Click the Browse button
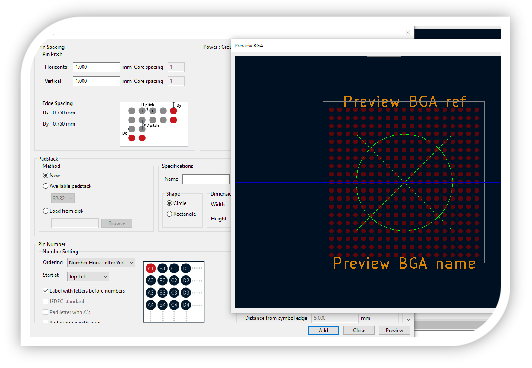This screenshot has width=532, height=368. pos(116,223)
